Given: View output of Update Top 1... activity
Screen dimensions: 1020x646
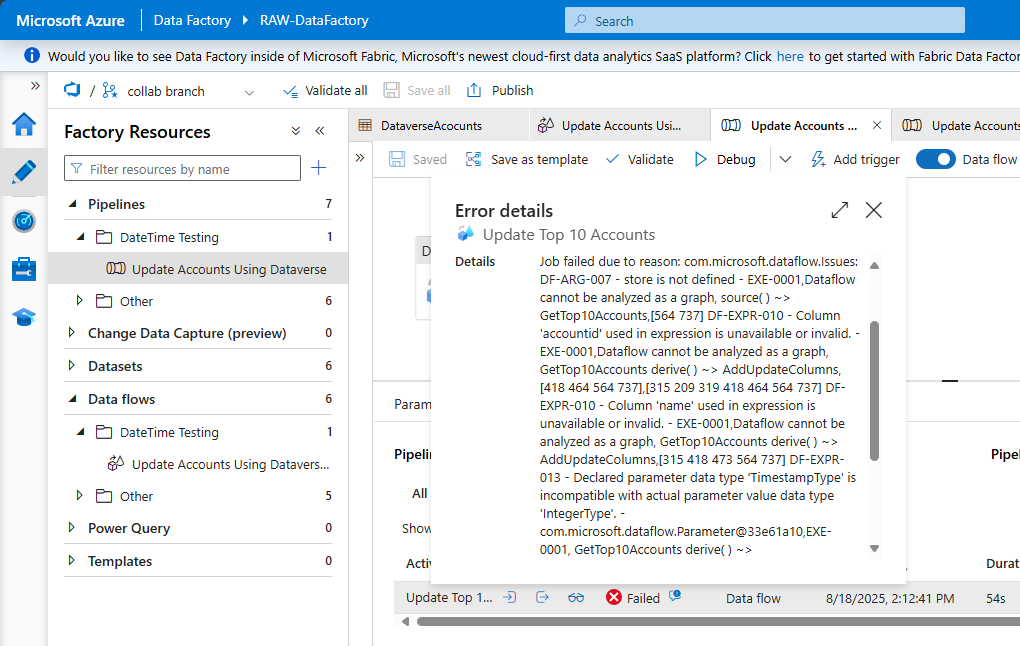Looking at the screenshot, I should coord(543,597).
